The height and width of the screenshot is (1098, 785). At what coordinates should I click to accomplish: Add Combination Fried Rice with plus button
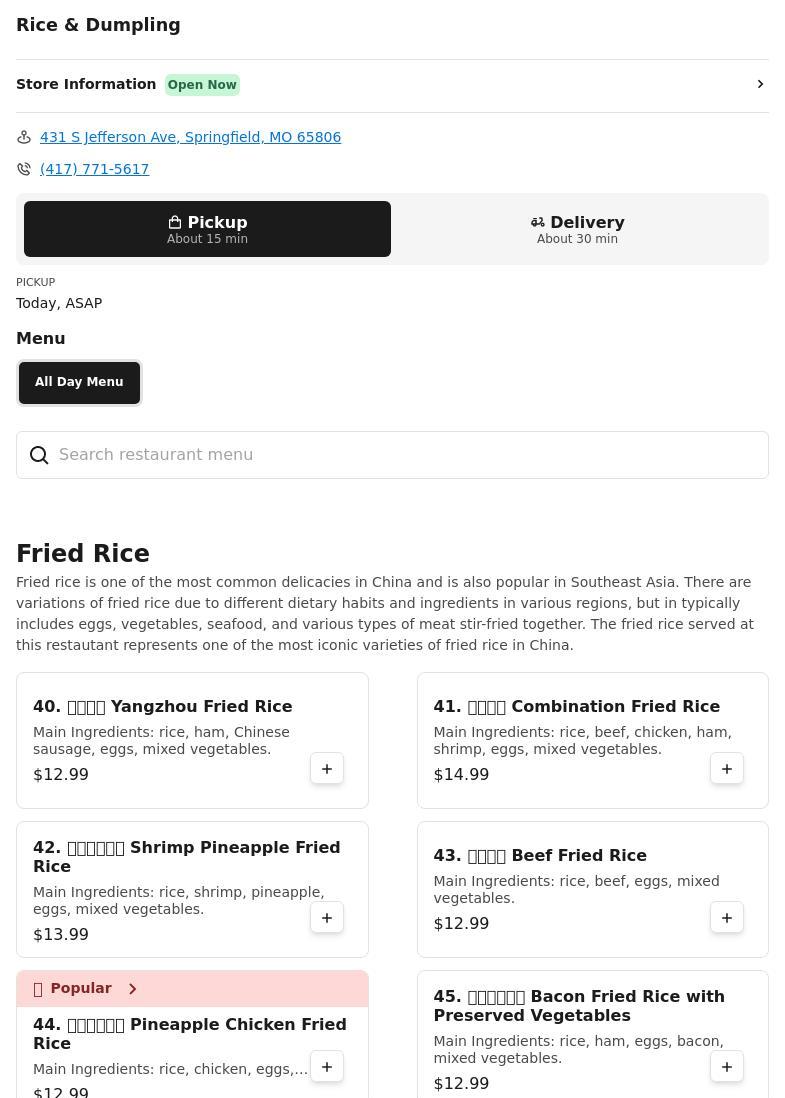coord(727,769)
